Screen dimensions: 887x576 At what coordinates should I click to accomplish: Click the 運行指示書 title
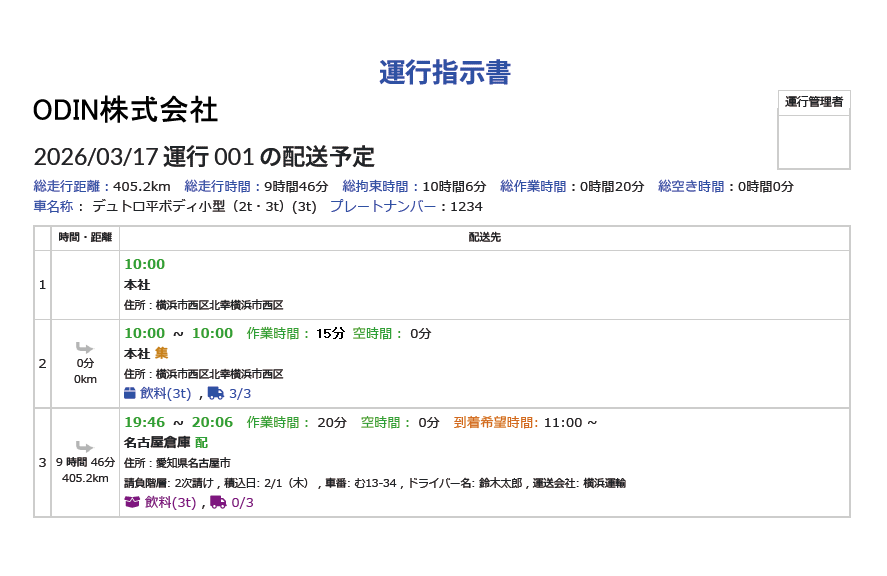pyautogui.click(x=444, y=73)
